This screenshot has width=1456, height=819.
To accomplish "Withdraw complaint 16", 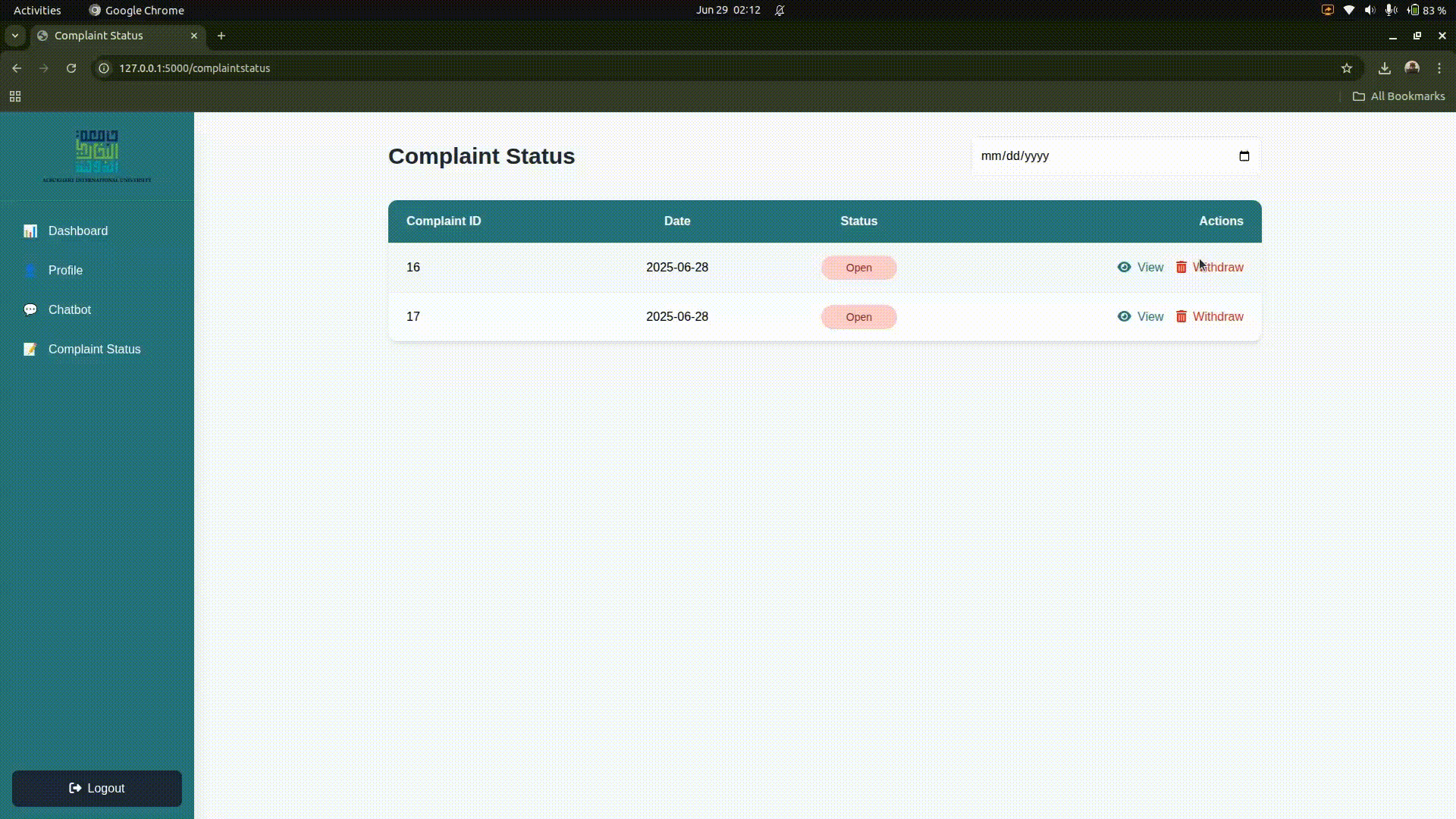I will [1217, 267].
